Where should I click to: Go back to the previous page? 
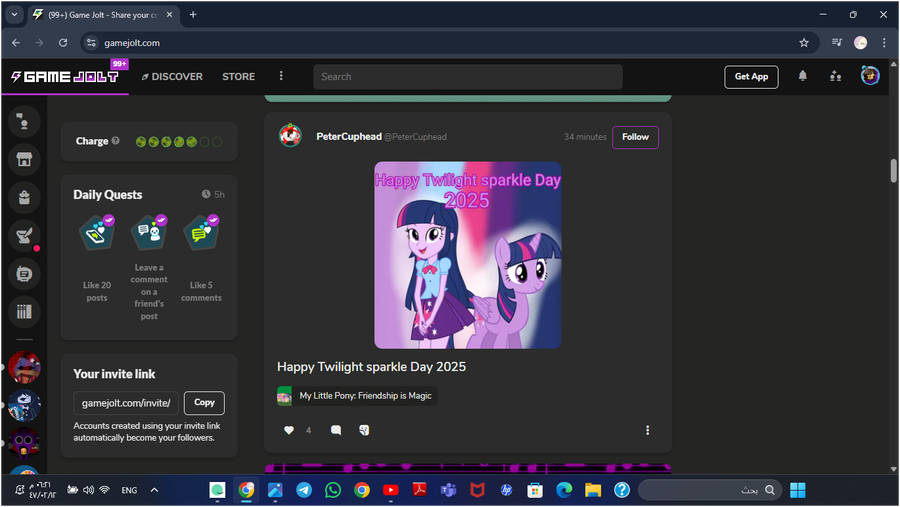16,42
